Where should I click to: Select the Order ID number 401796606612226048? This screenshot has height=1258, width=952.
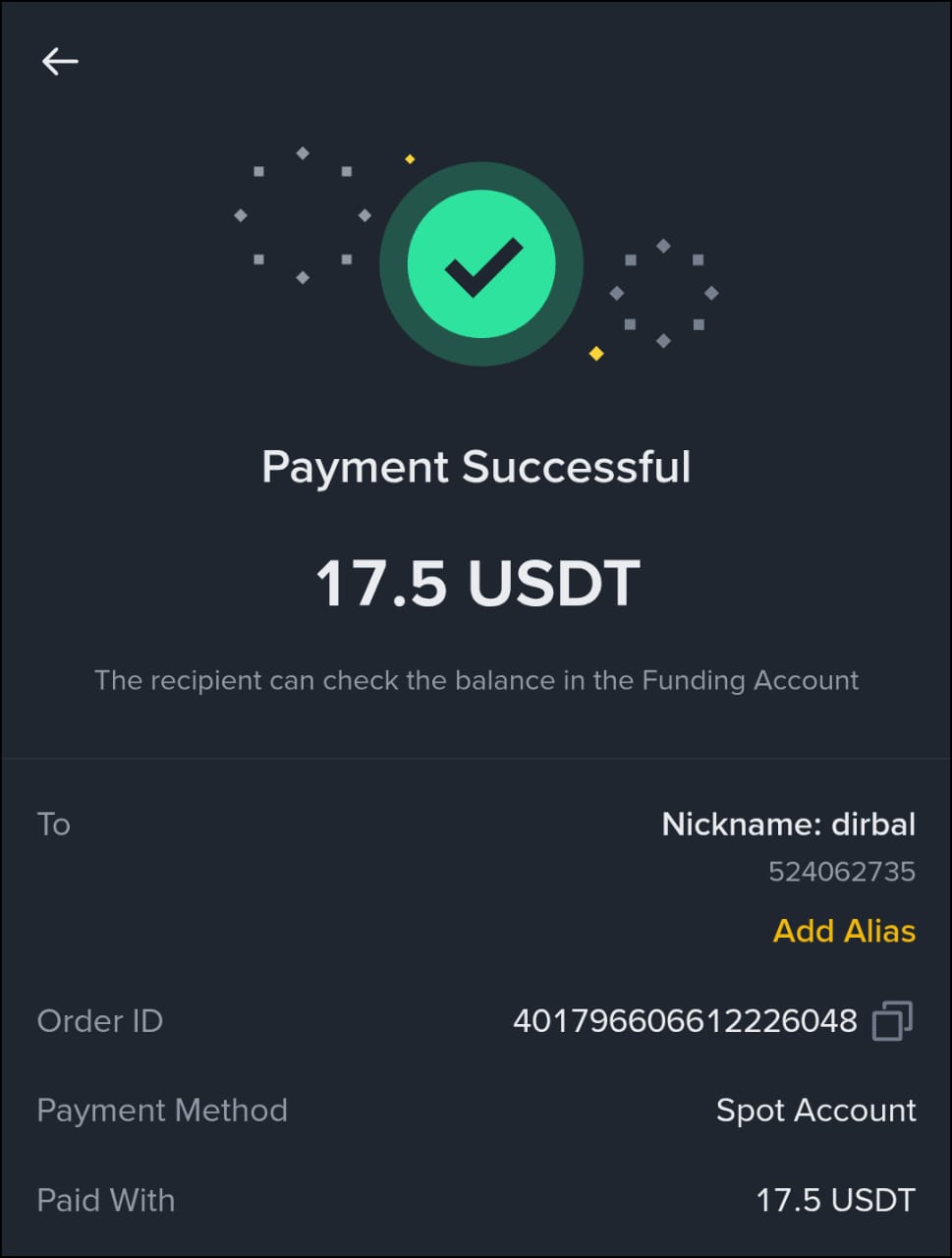[x=685, y=1021]
